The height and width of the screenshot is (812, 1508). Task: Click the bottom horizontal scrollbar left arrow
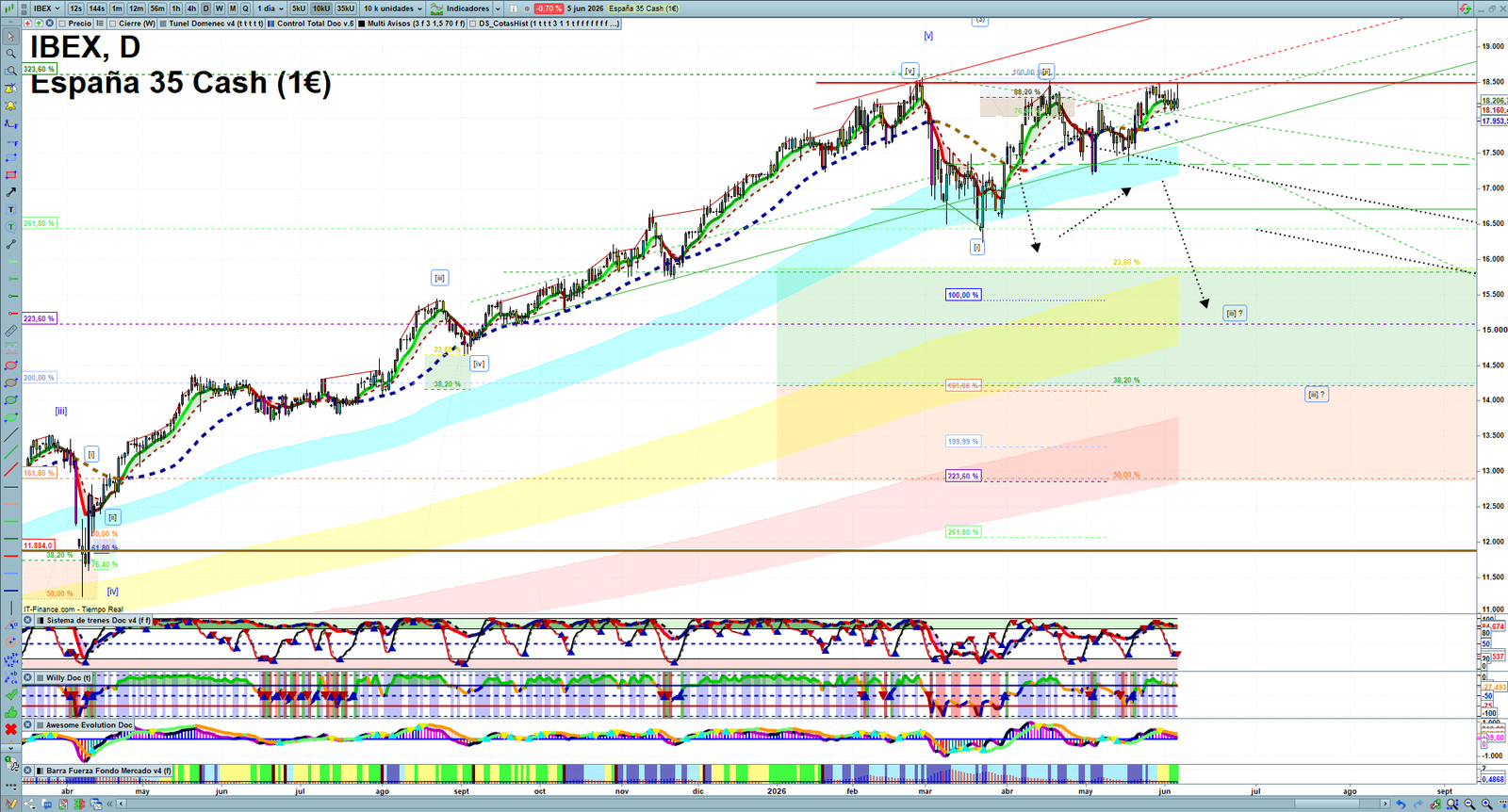pos(122,804)
